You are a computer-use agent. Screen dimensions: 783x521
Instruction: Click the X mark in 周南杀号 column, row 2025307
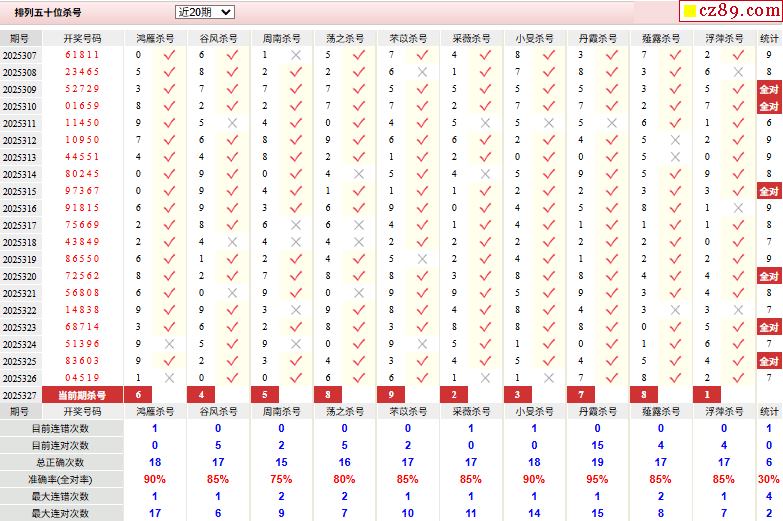point(296,55)
